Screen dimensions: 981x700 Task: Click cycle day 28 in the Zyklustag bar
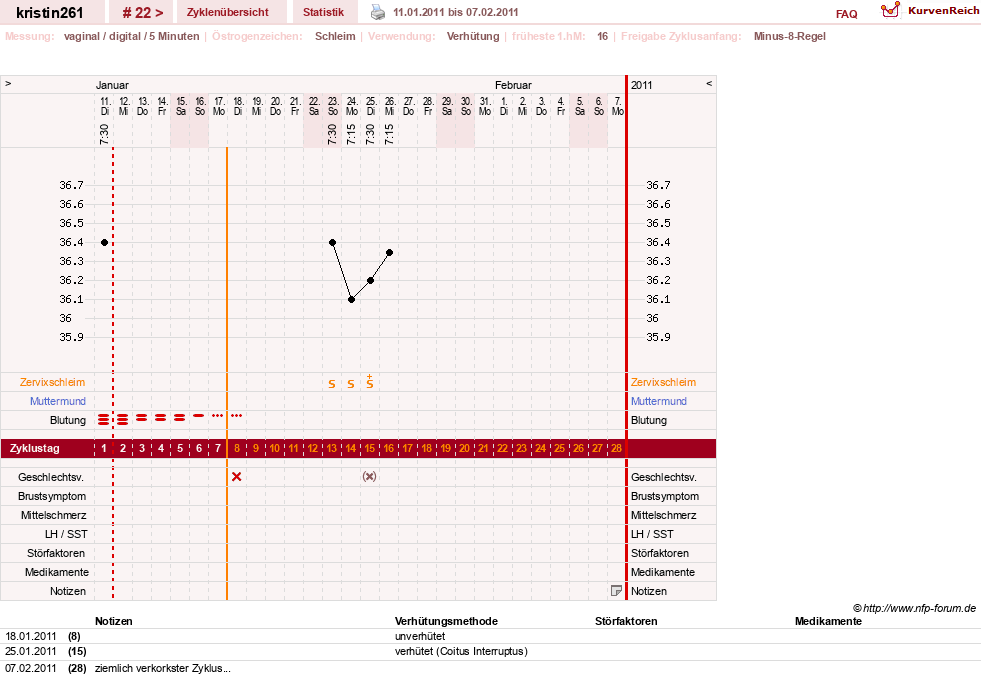click(616, 449)
